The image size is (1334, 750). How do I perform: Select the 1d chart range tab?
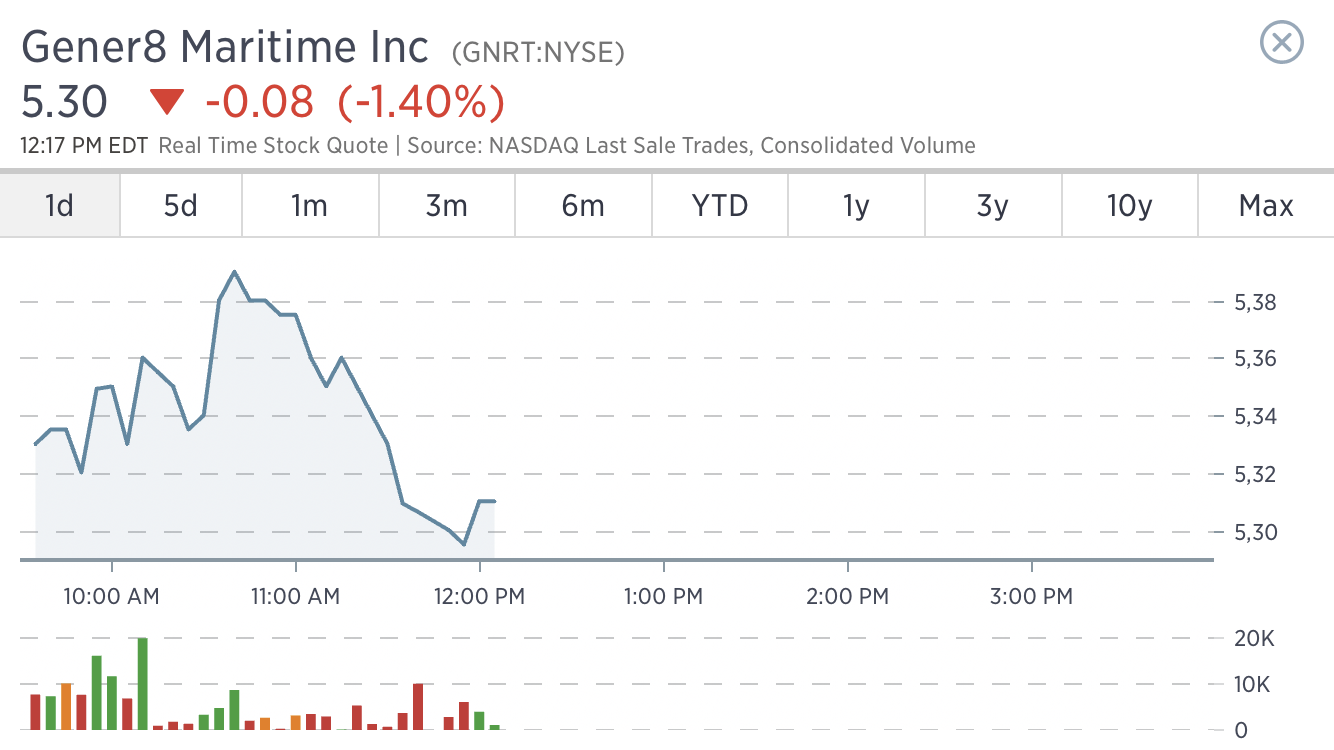click(60, 206)
